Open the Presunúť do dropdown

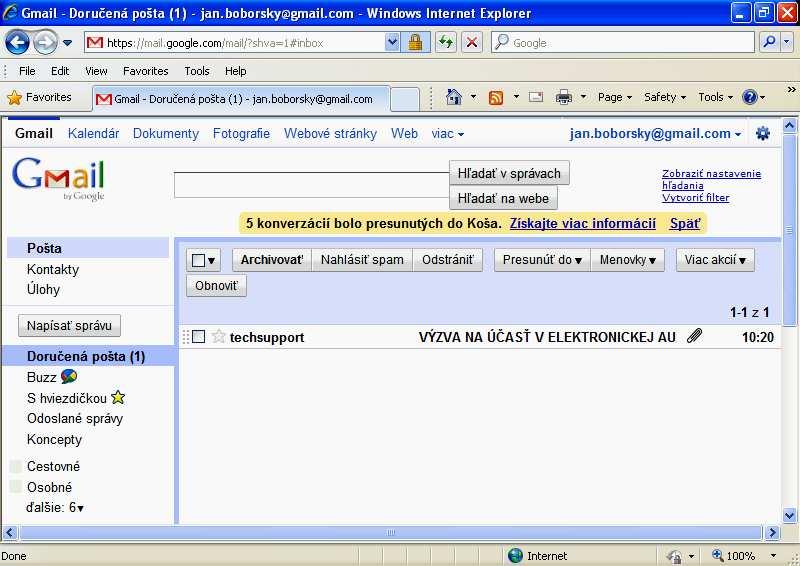pyautogui.click(x=542, y=260)
